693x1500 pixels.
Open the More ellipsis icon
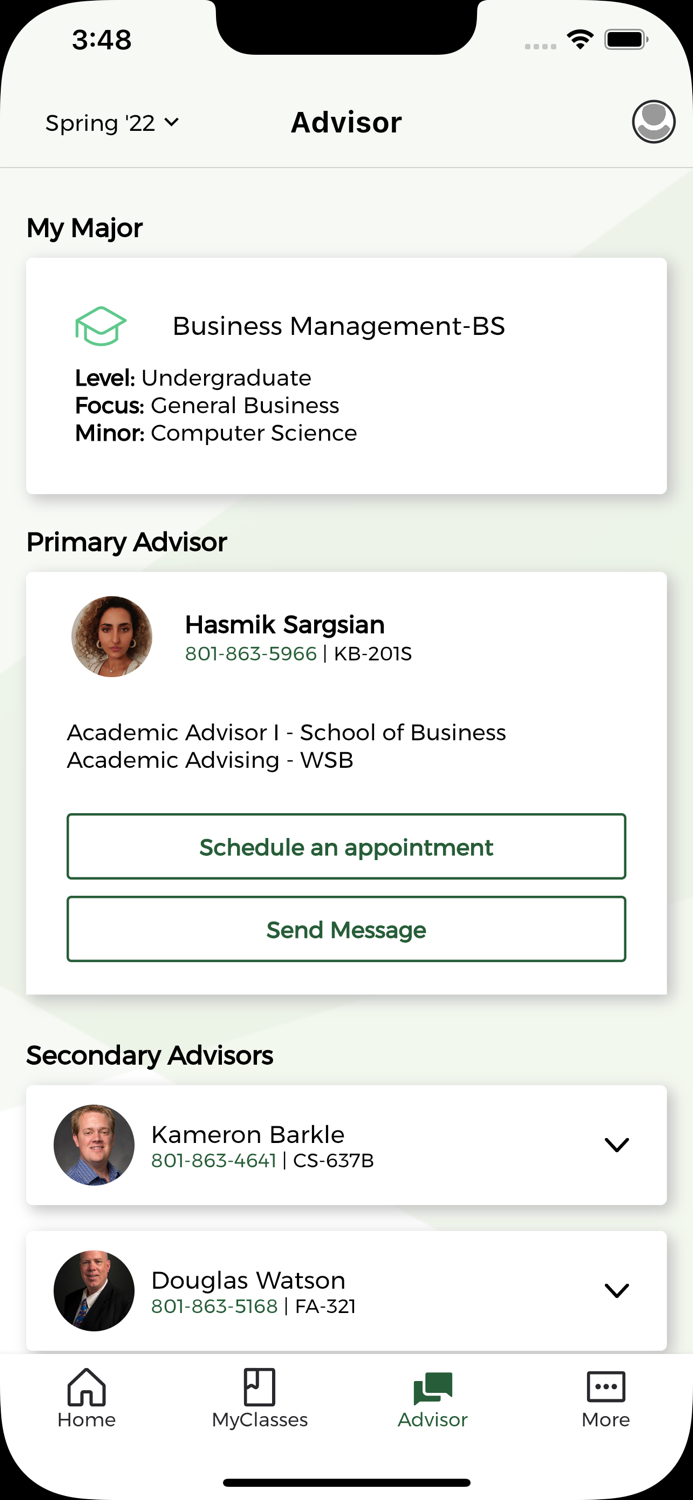click(605, 1388)
